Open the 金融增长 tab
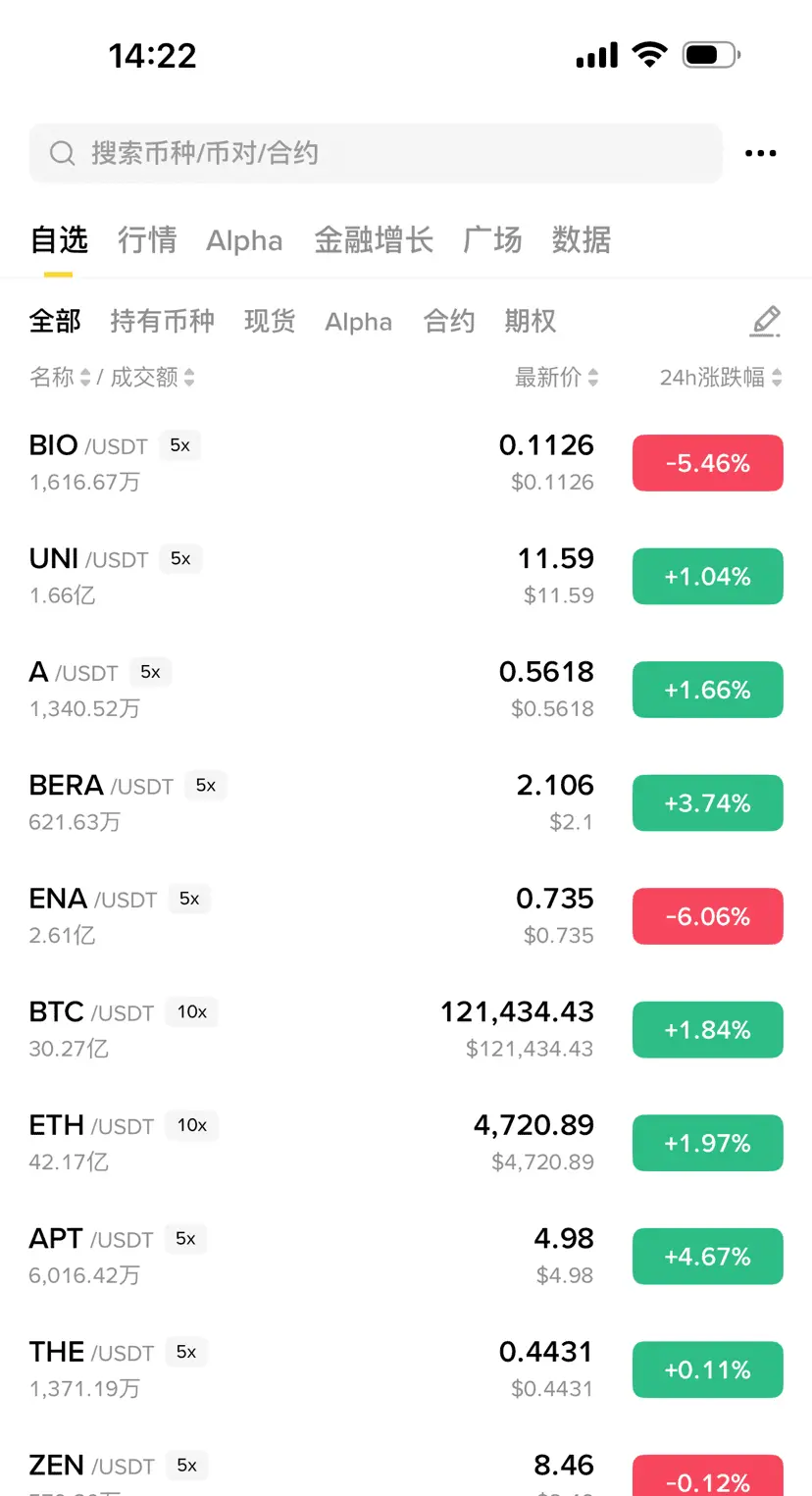Viewport: 812px width, 1496px height. (374, 240)
